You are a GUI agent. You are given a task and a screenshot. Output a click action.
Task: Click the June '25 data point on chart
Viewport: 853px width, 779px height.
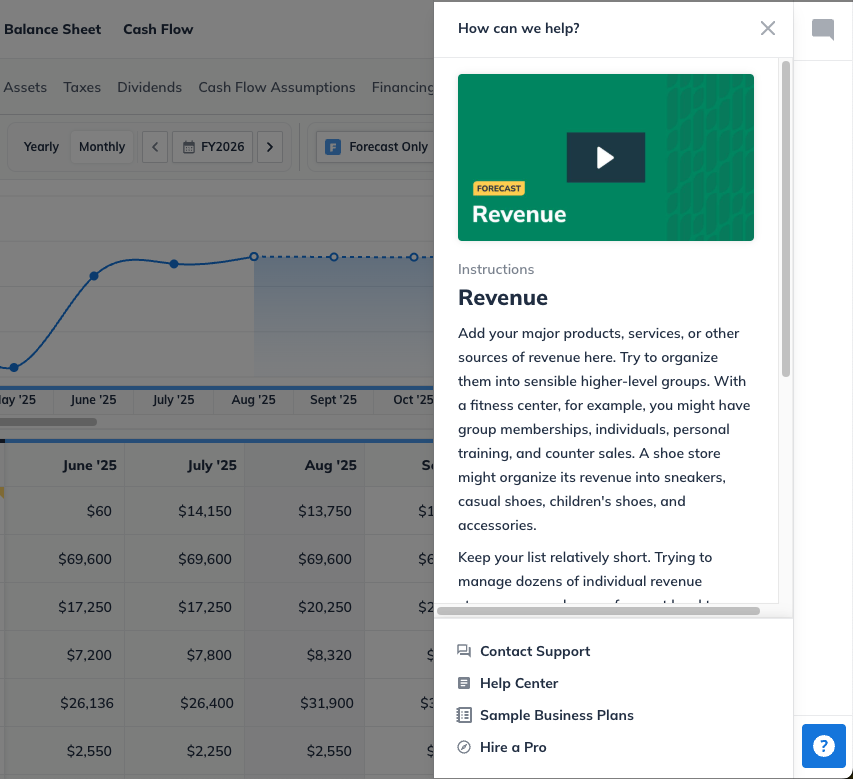94,276
